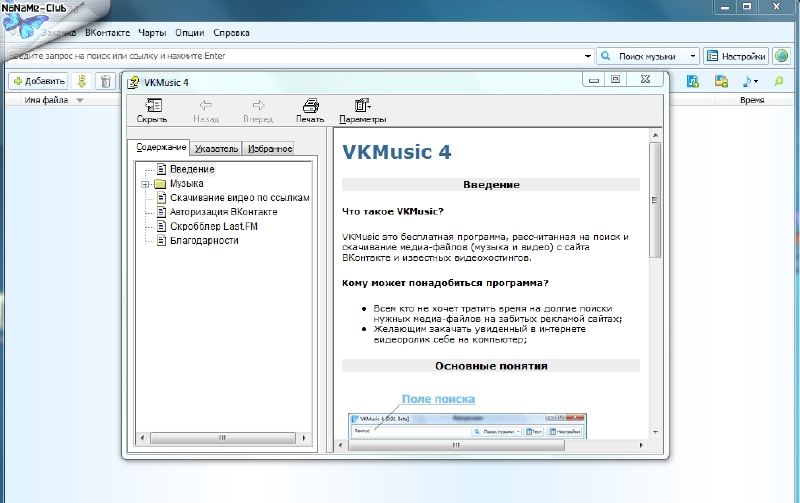Open the ВКонтакте menu
The height and width of the screenshot is (503, 800).
pos(107,33)
